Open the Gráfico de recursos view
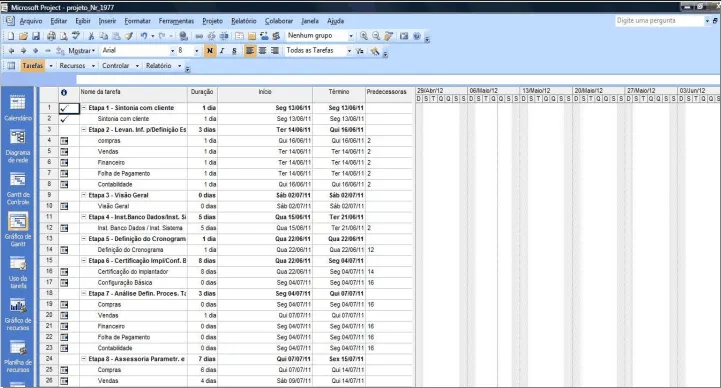The image size is (721, 388). [x=18, y=314]
